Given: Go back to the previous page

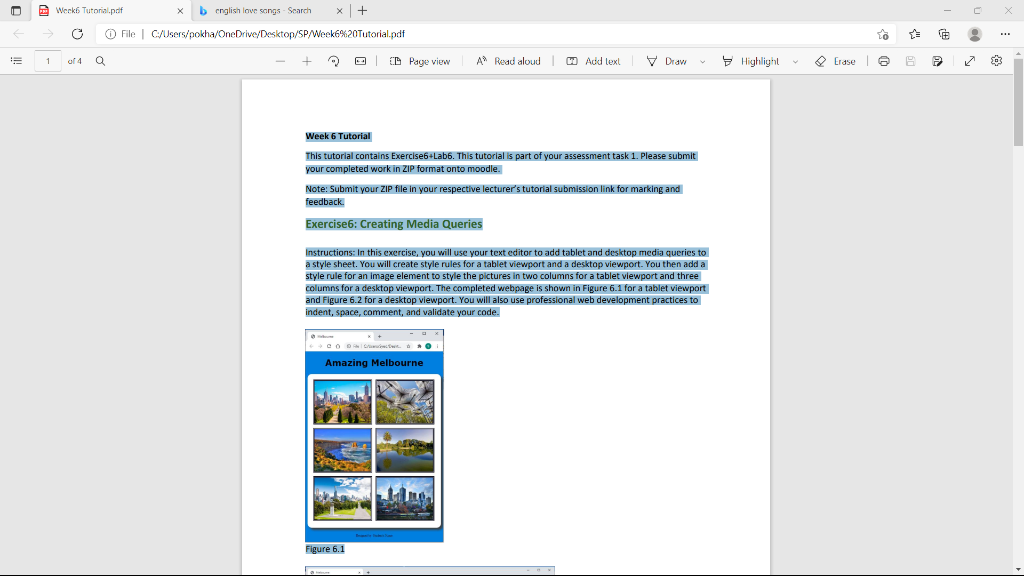Looking at the screenshot, I should pos(18,34).
